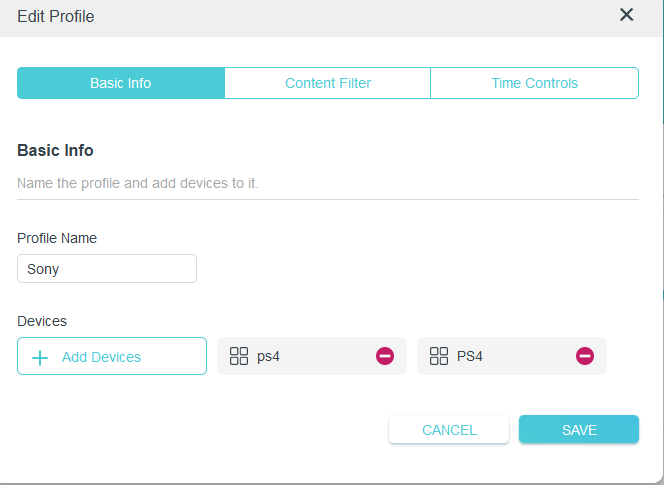Click the 'Name the profile' description text
The width and height of the screenshot is (664, 485).
pos(138,183)
